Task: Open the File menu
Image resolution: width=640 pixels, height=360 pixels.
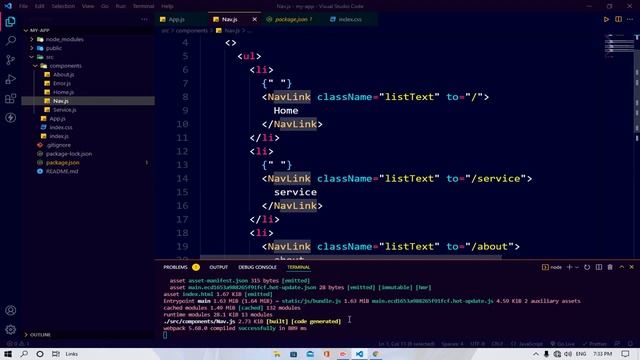Action: coord(23,6)
